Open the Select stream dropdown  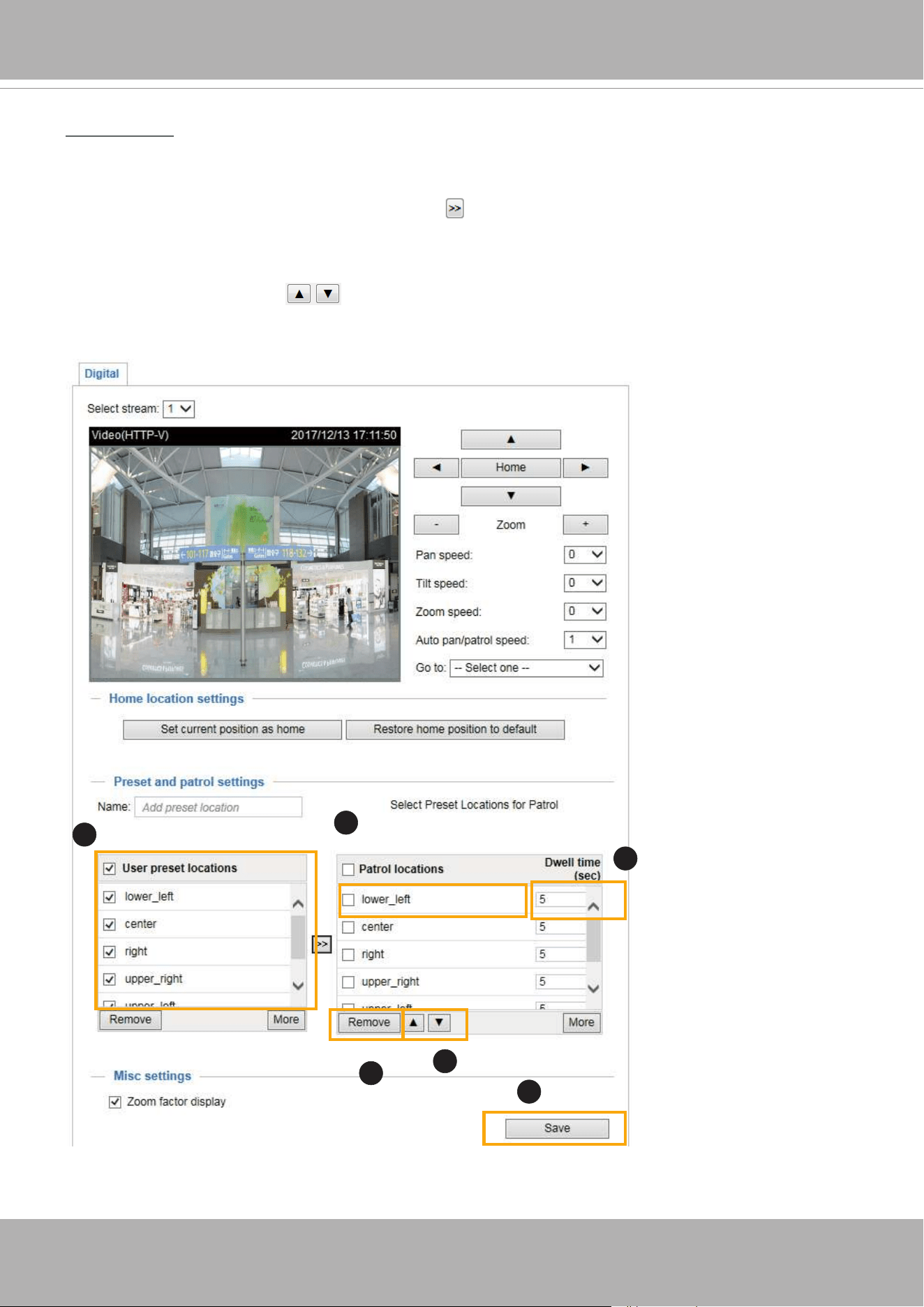179,408
